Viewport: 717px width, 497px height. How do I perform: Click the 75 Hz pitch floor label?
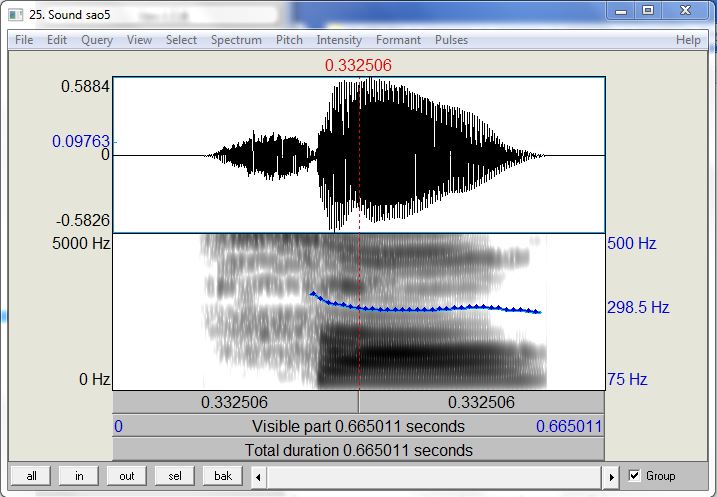(627, 379)
